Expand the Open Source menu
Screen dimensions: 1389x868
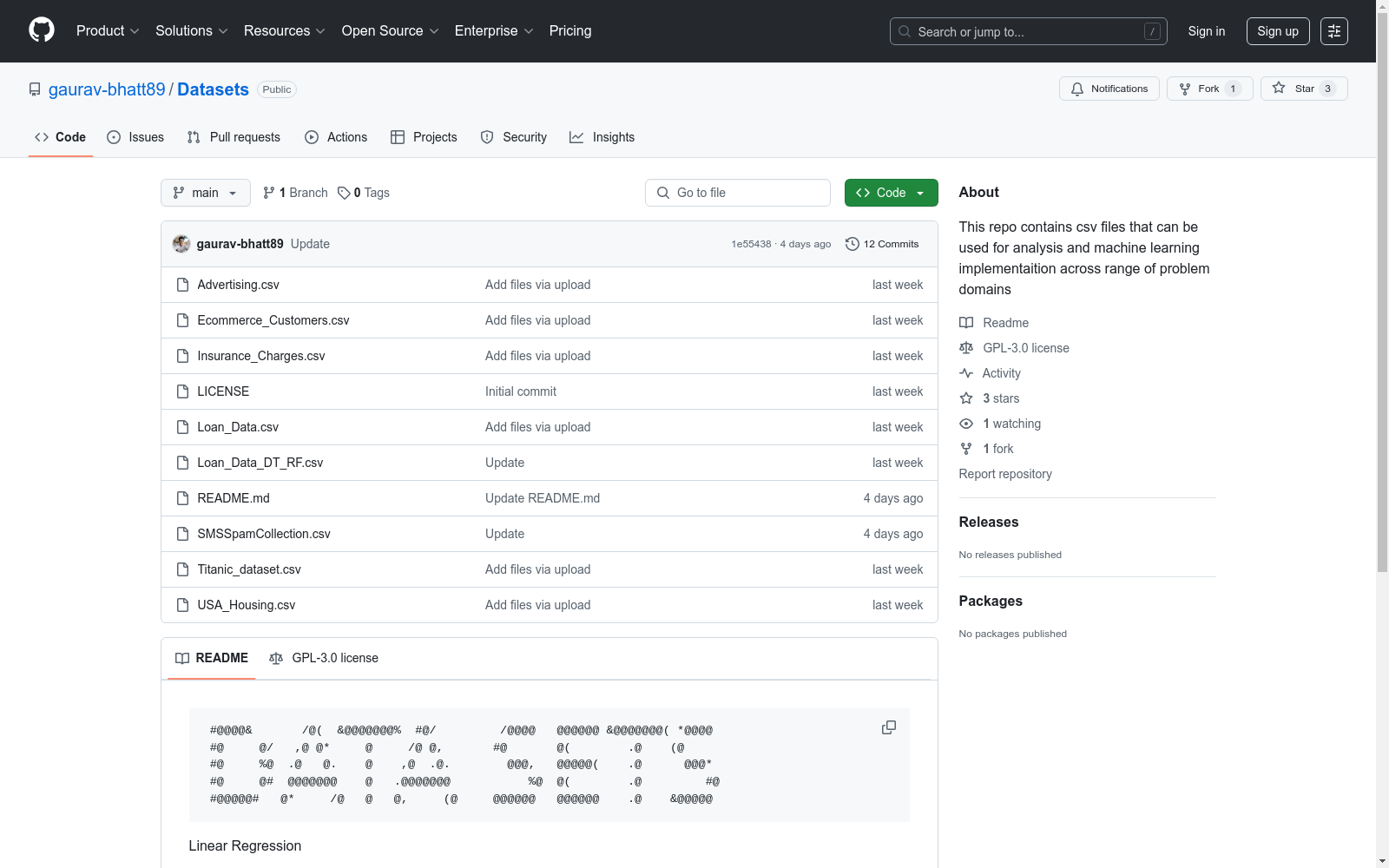390,31
